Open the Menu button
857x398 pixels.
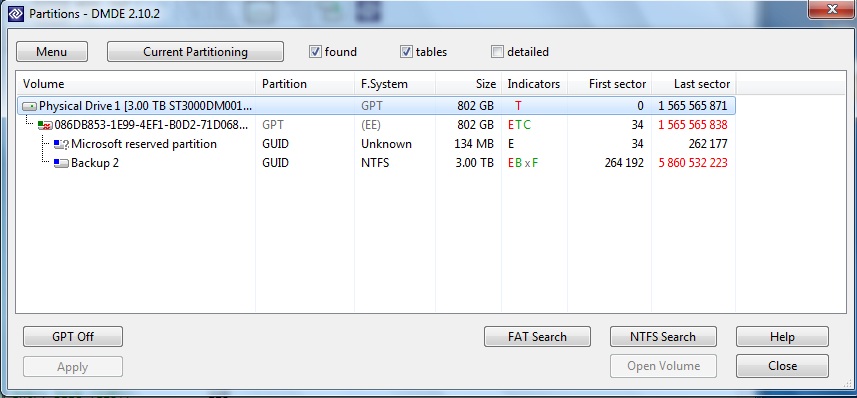(52, 52)
